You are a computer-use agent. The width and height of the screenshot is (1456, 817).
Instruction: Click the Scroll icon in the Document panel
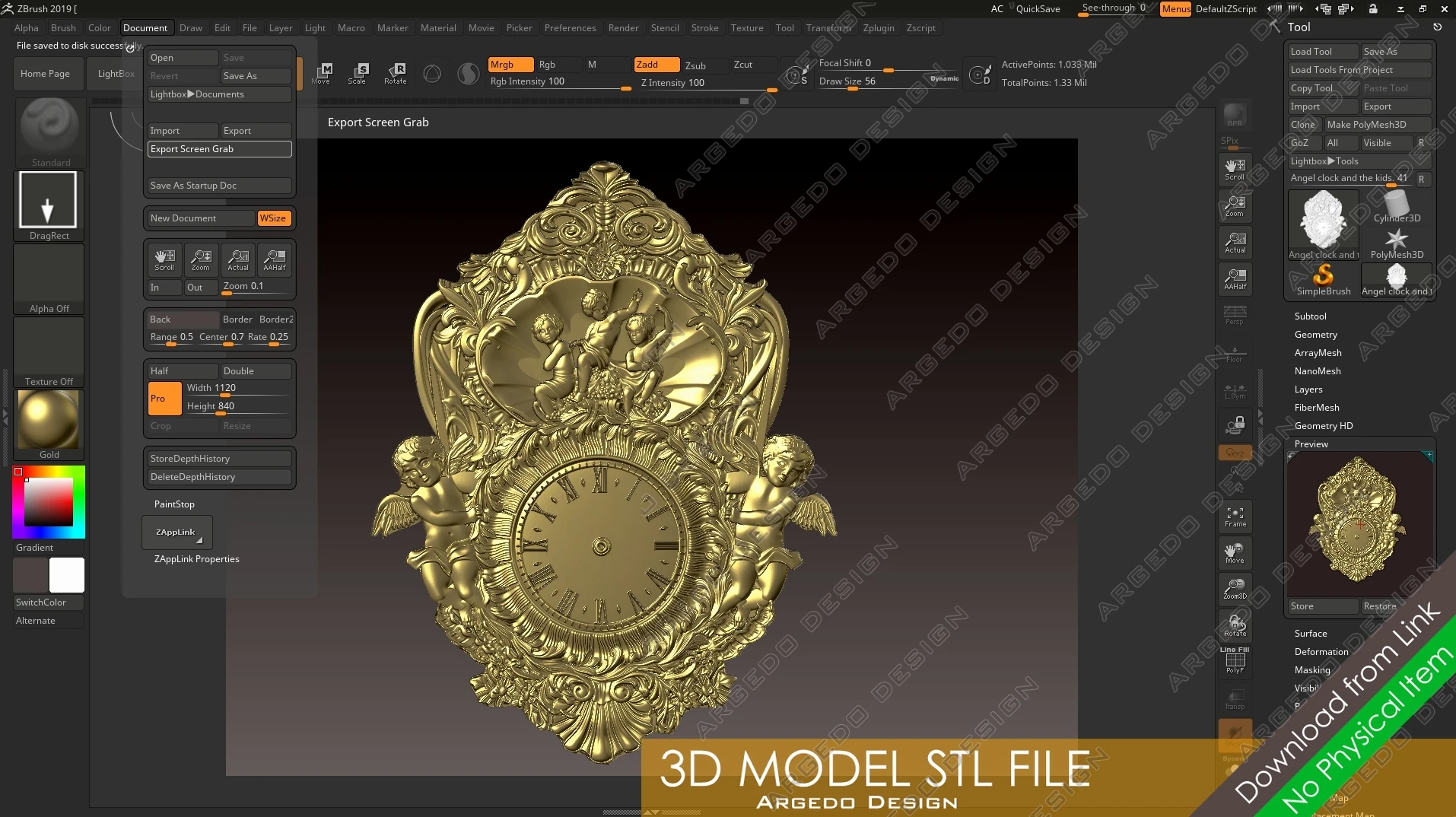[164, 259]
